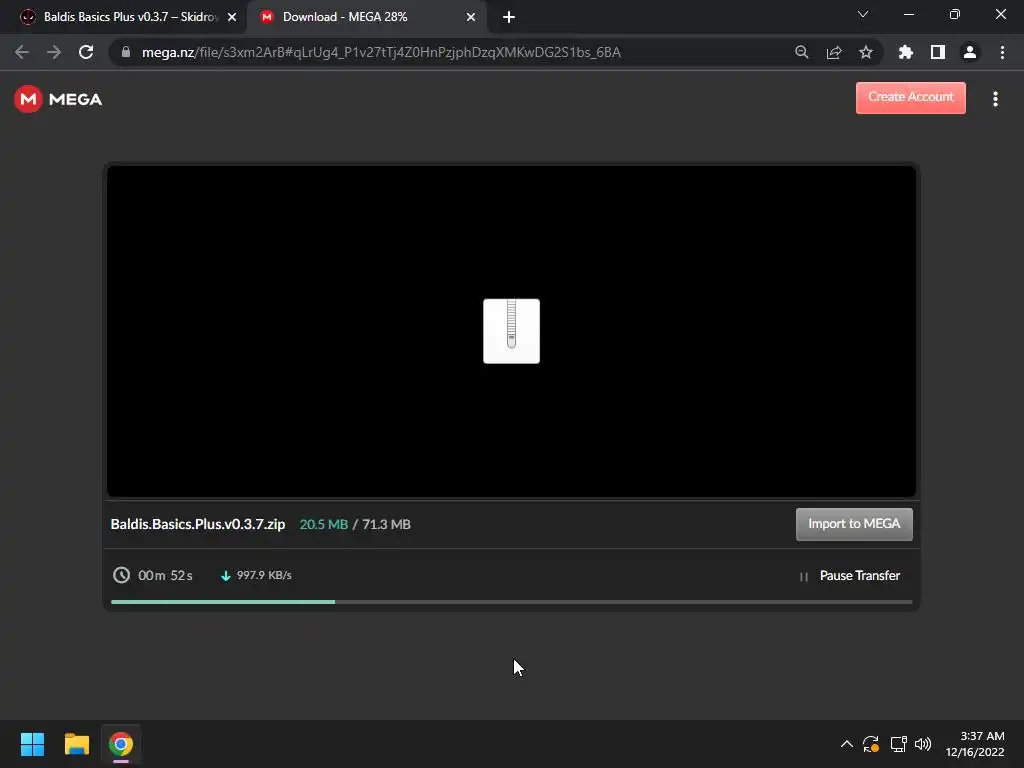Click the zoom magnifier icon in address bar
This screenshot has width=1024, height=768.
coord(801,52)
